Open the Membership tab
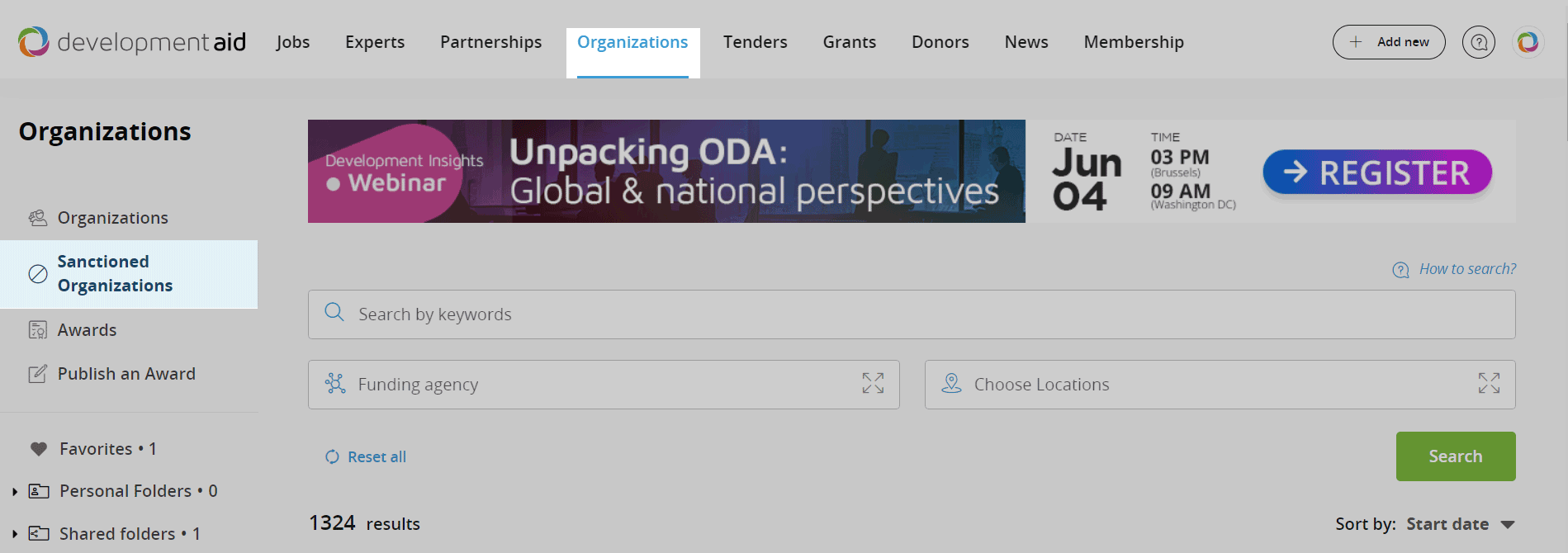 1134,42
